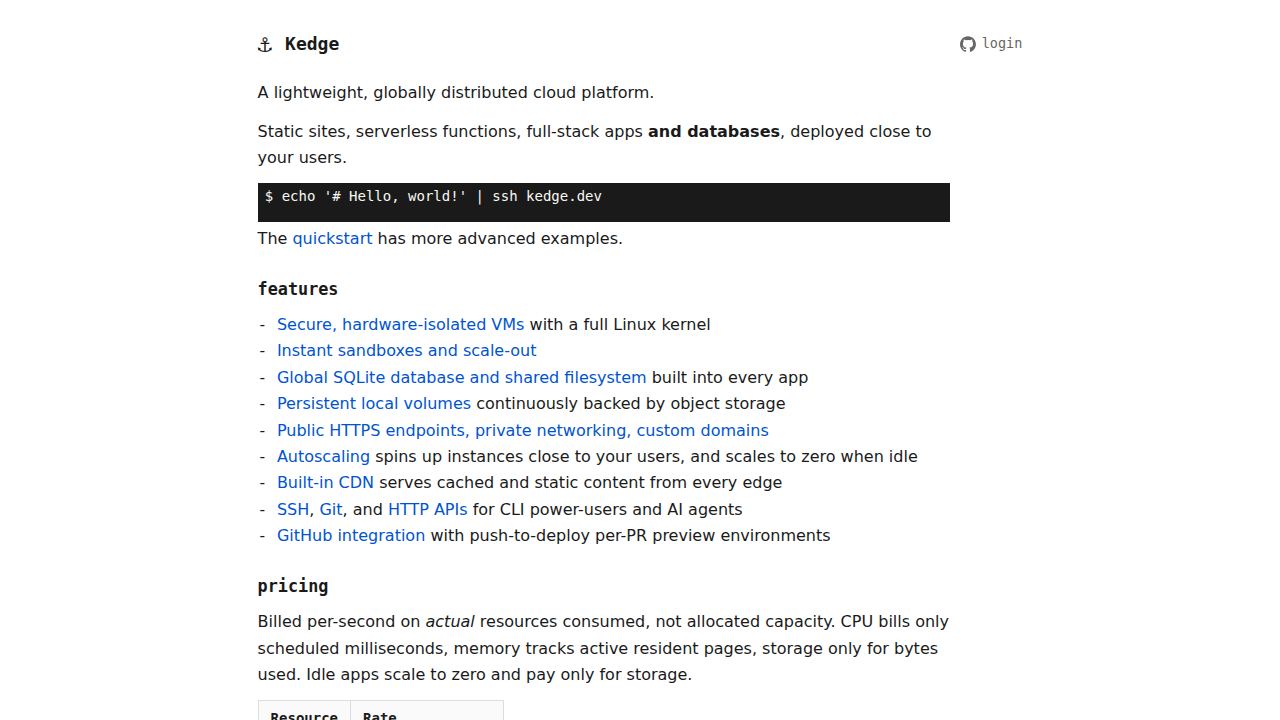
Task: Visit Global SQLite database and shared filesystem link
Action: point(461,377)
